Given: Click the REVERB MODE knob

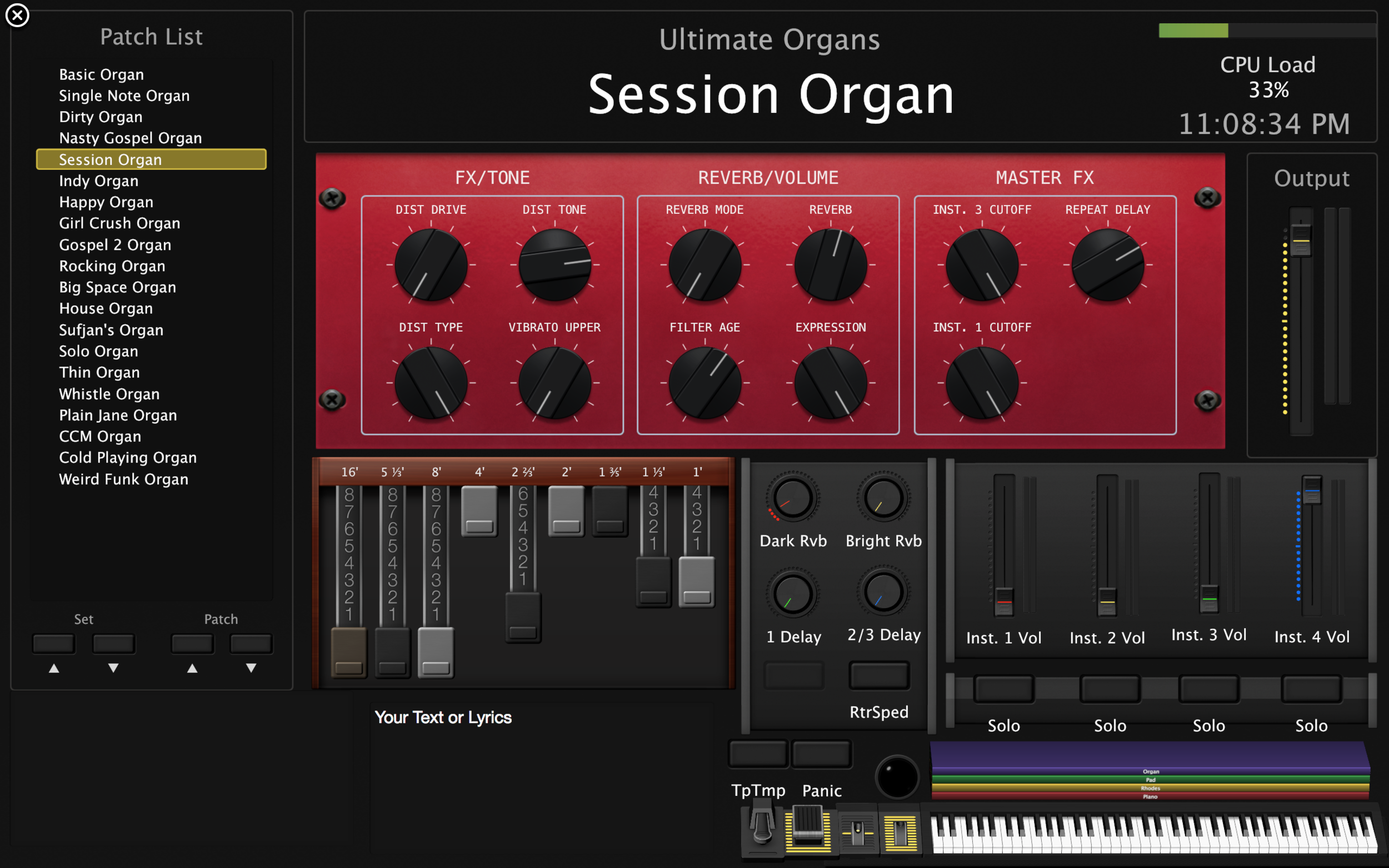Looking at the screenshot, I should [x=705, y=265].
